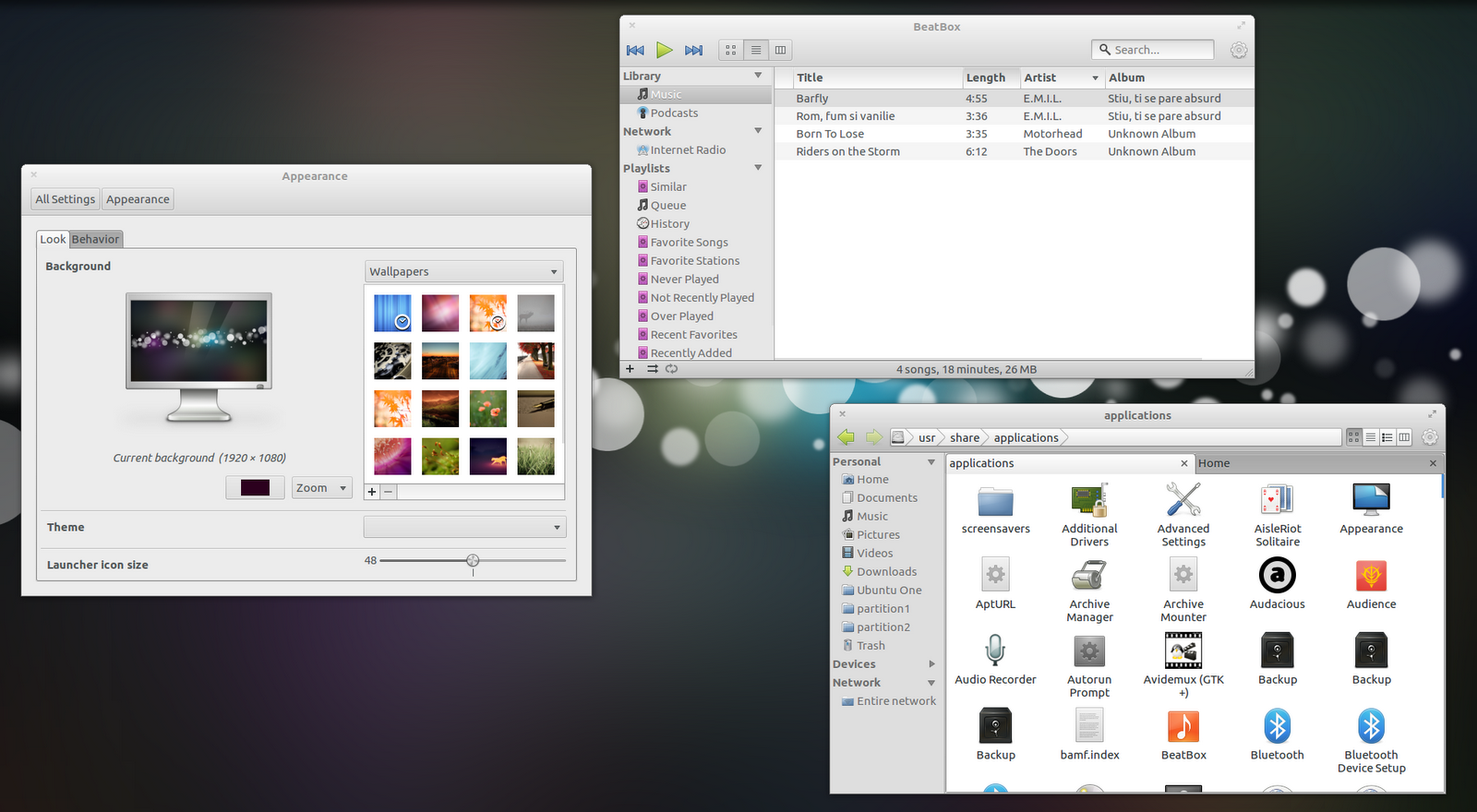Click the play button in BeatBox

tap(664, 50)
